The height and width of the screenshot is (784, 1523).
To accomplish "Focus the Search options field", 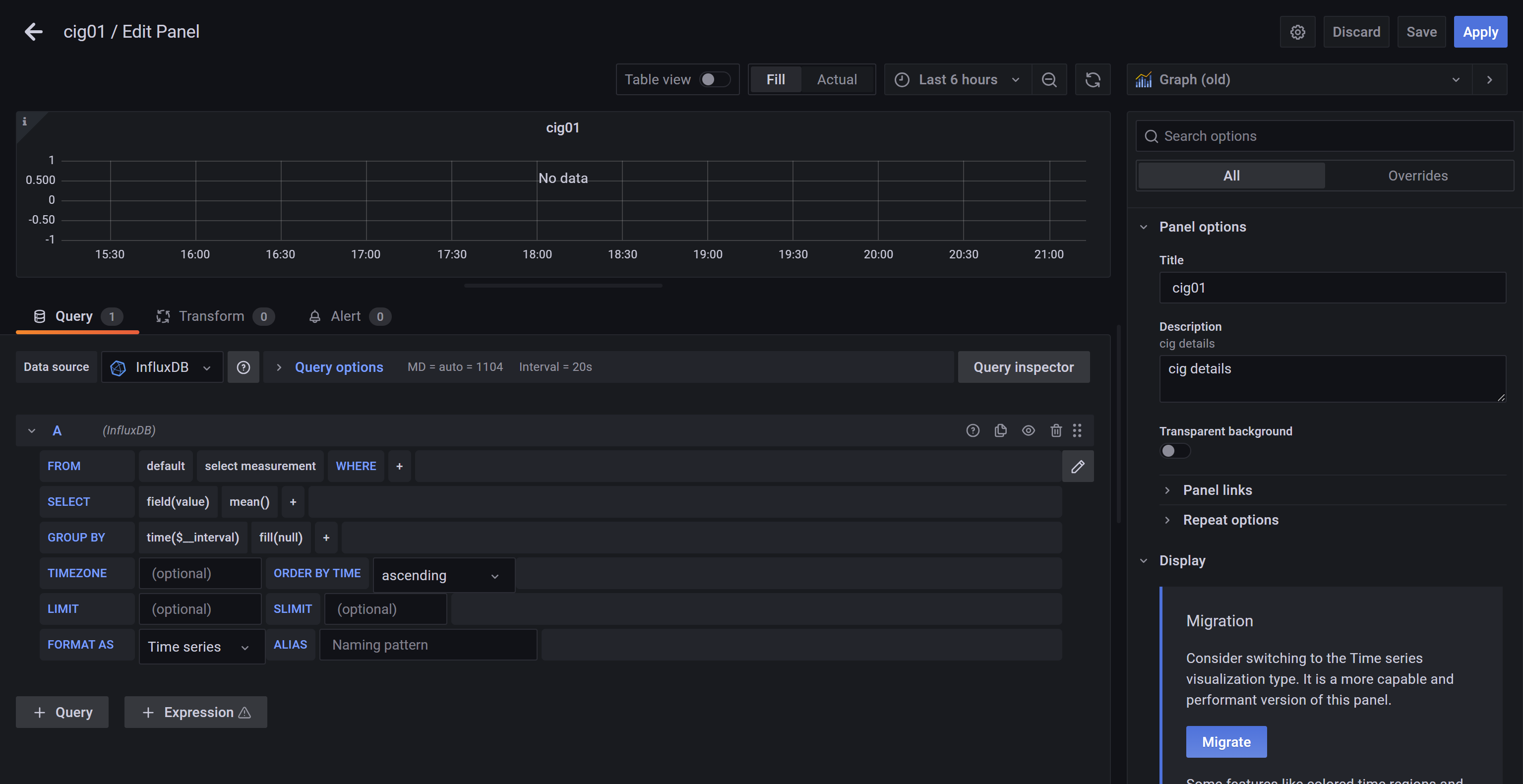I will pyautogui.click(x=1324, y=136).
